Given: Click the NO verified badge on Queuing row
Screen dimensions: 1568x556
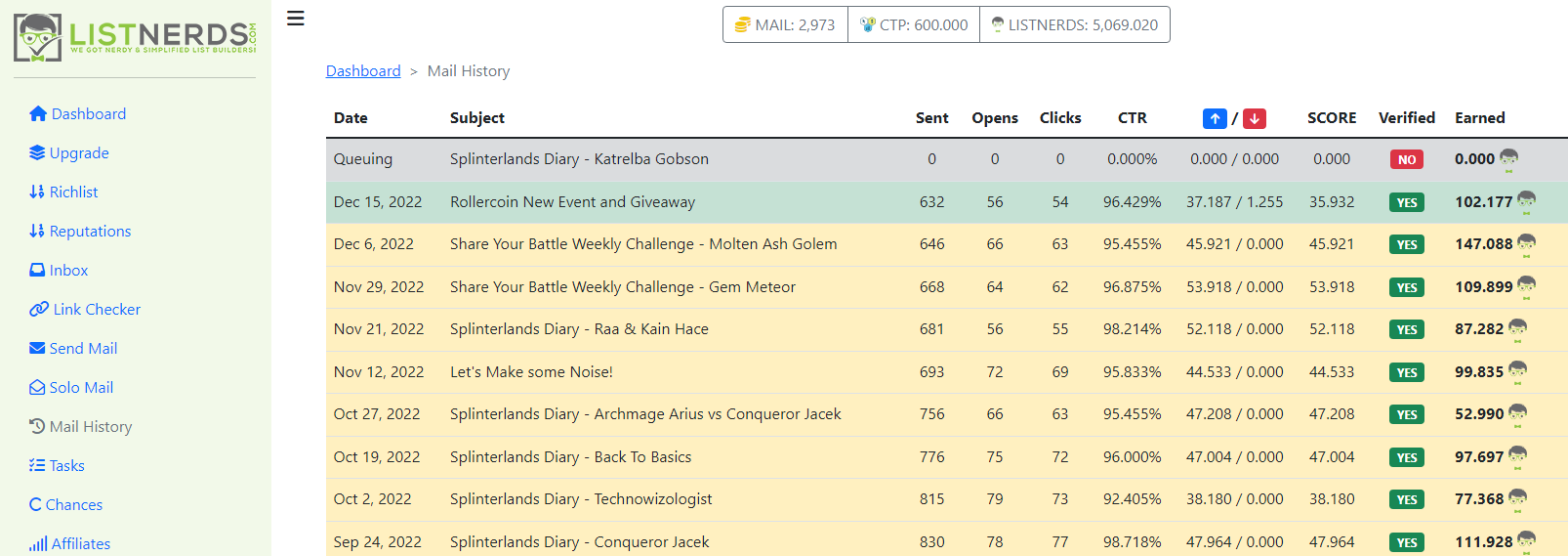Looking at the screenshot, I should tap(1407, 160).
